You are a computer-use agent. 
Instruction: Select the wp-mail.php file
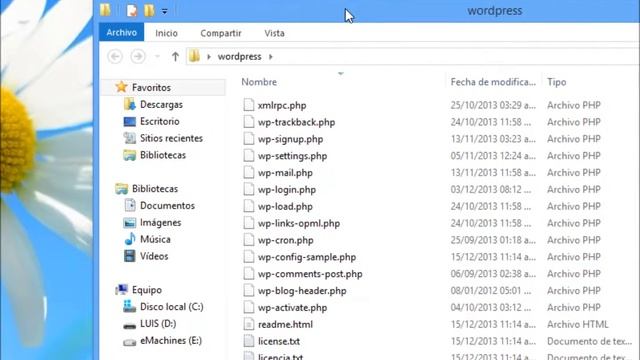[x=285, y=173]
